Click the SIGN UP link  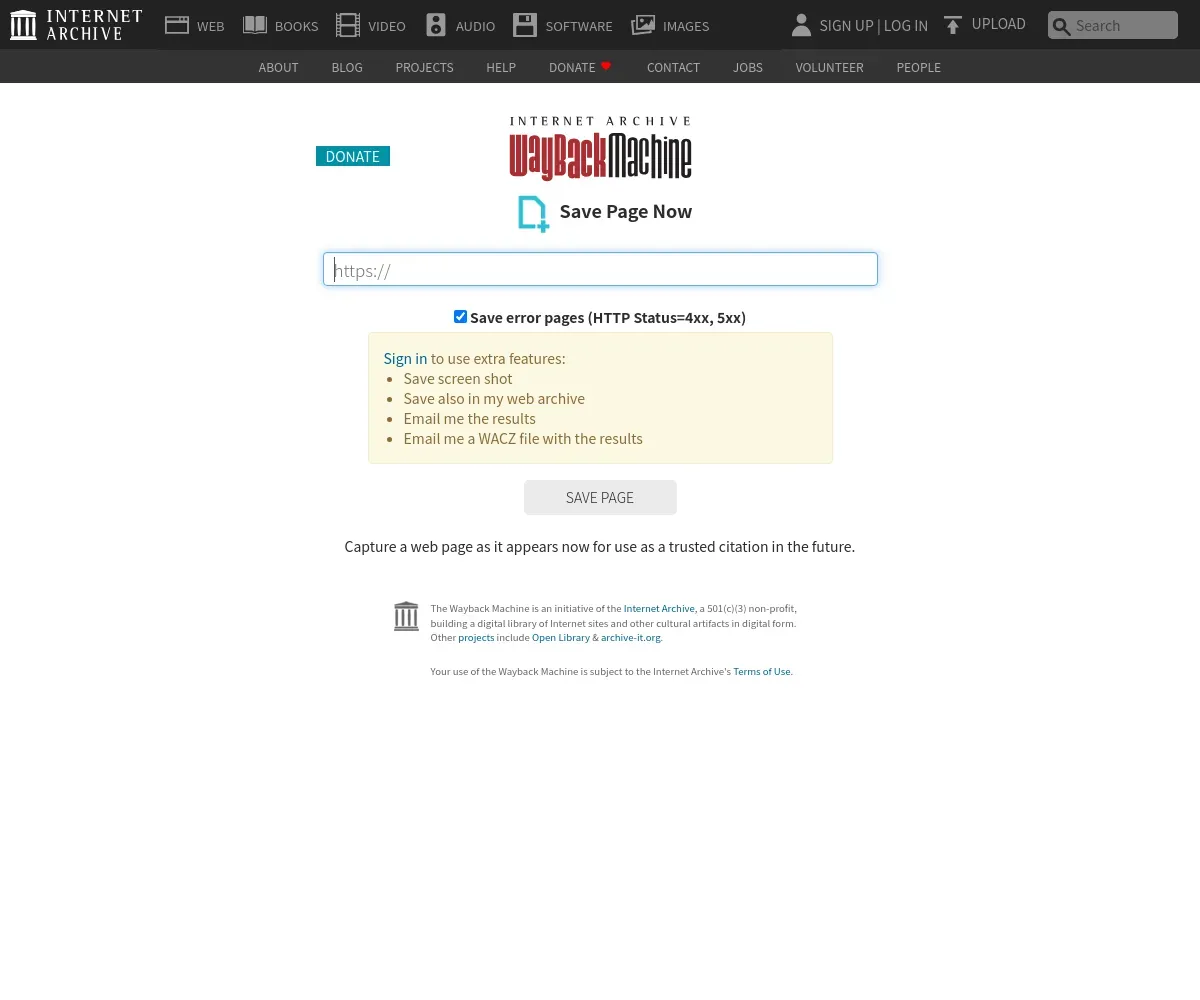pyautogui.click(x=846, y=26)
